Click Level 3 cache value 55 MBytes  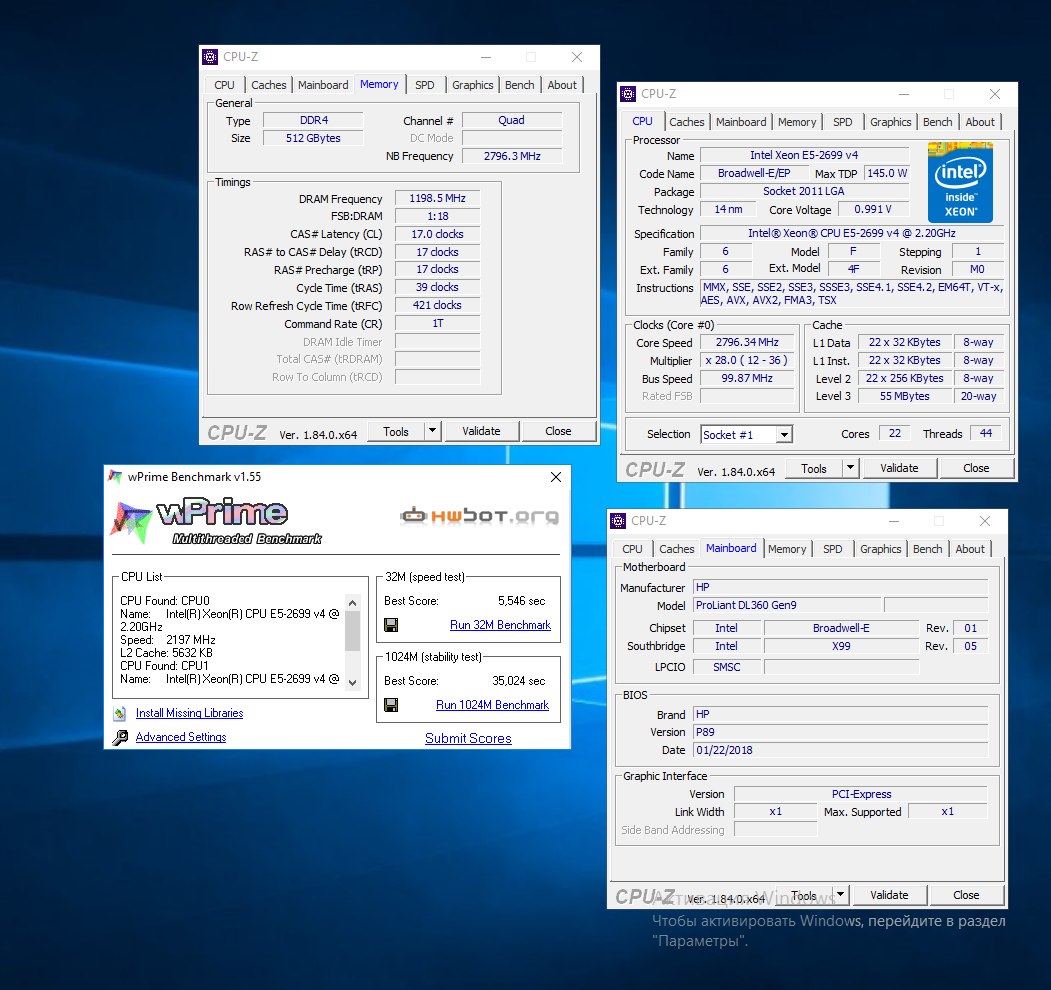tap(904, 396)
